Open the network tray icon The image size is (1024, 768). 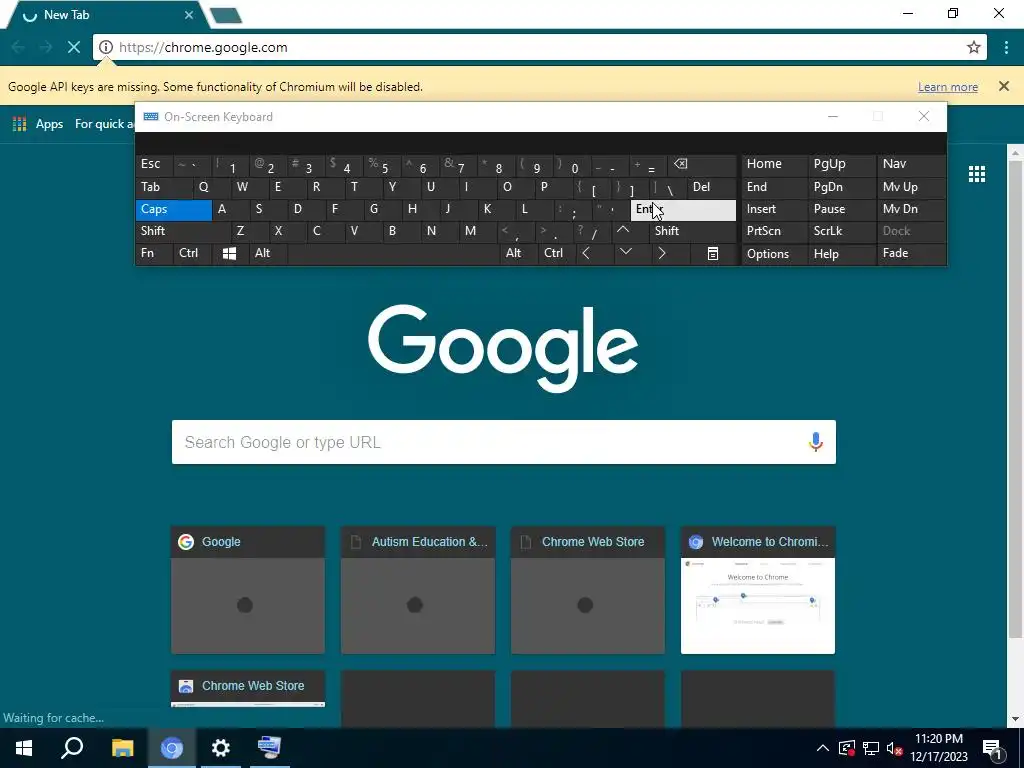pyautogui.click(x=870, y=748)
